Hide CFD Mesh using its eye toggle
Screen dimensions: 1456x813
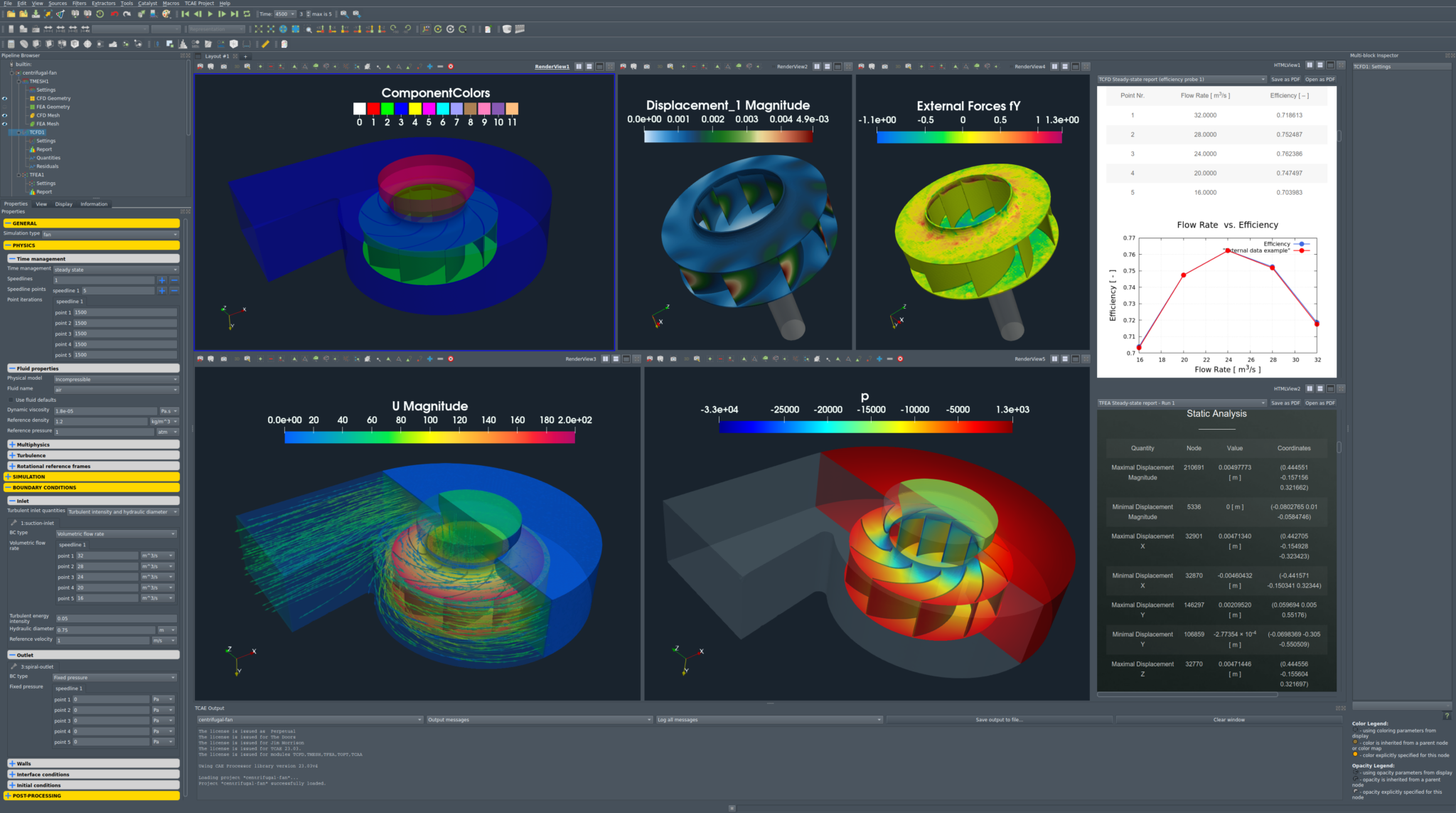point(4,115)
